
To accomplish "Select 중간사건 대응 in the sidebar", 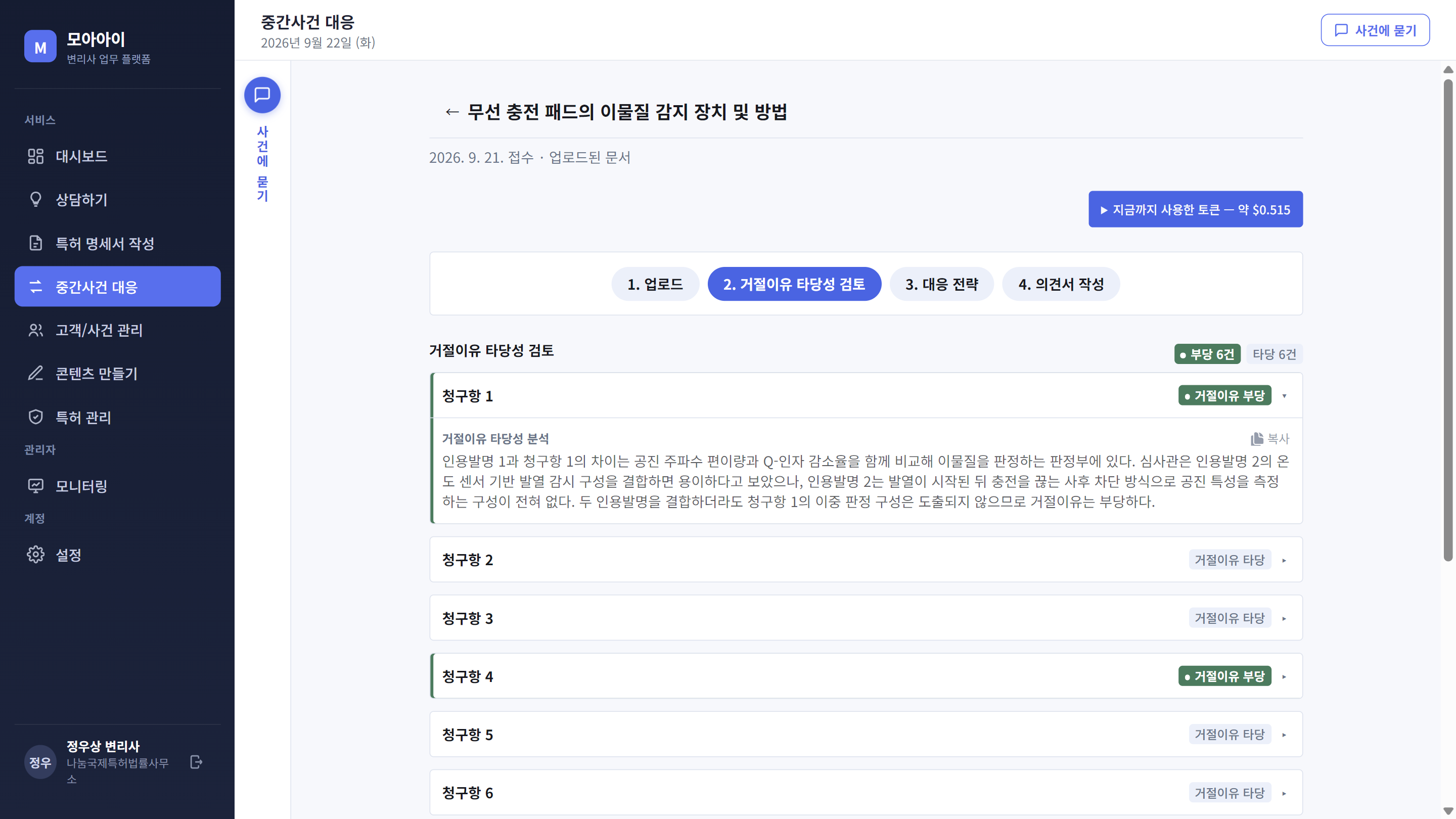I will click(x=118, y=287).
